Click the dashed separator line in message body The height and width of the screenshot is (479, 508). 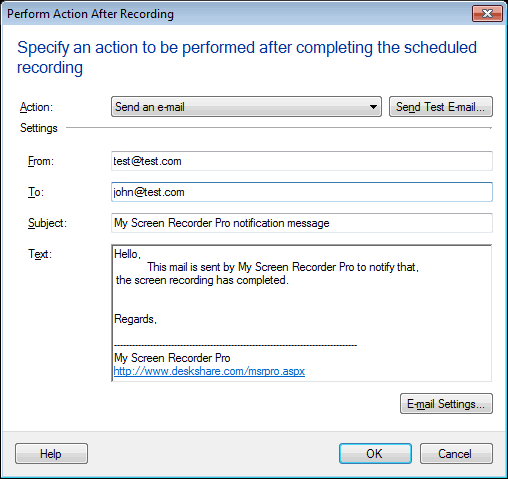pos(235,345)
